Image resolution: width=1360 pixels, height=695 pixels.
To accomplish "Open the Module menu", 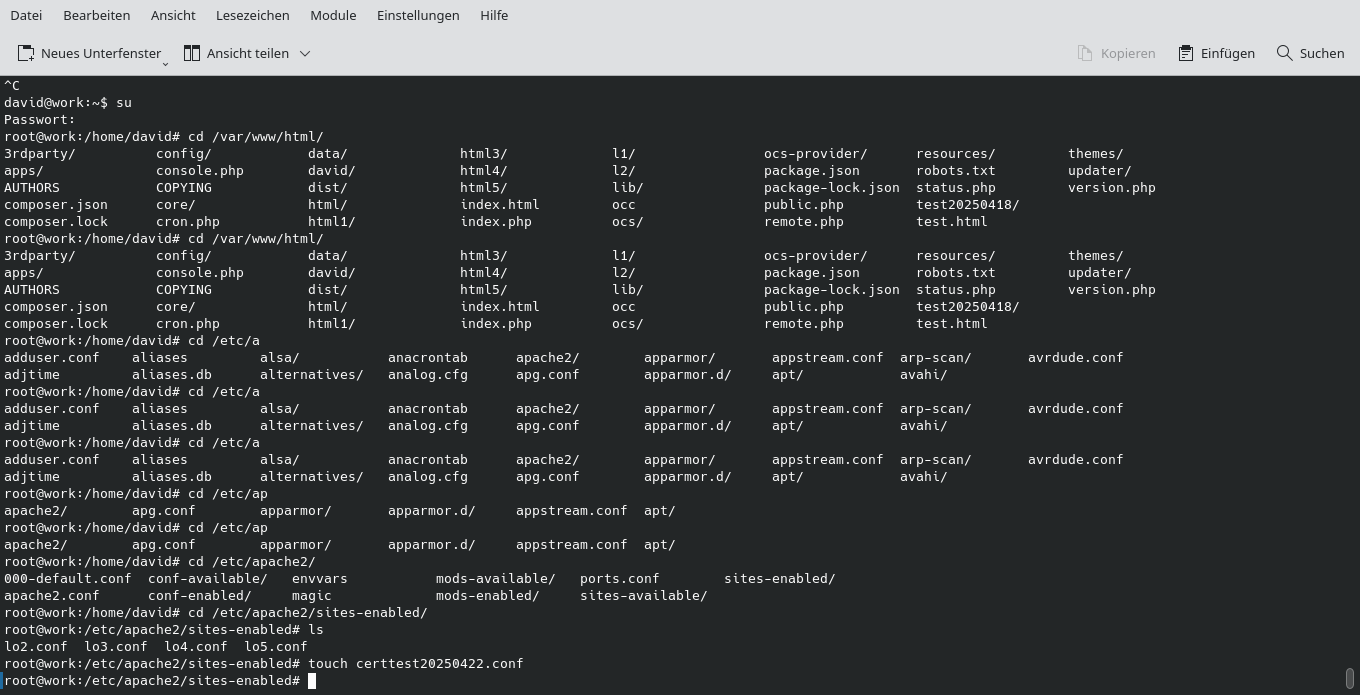I will coord(333,15).
